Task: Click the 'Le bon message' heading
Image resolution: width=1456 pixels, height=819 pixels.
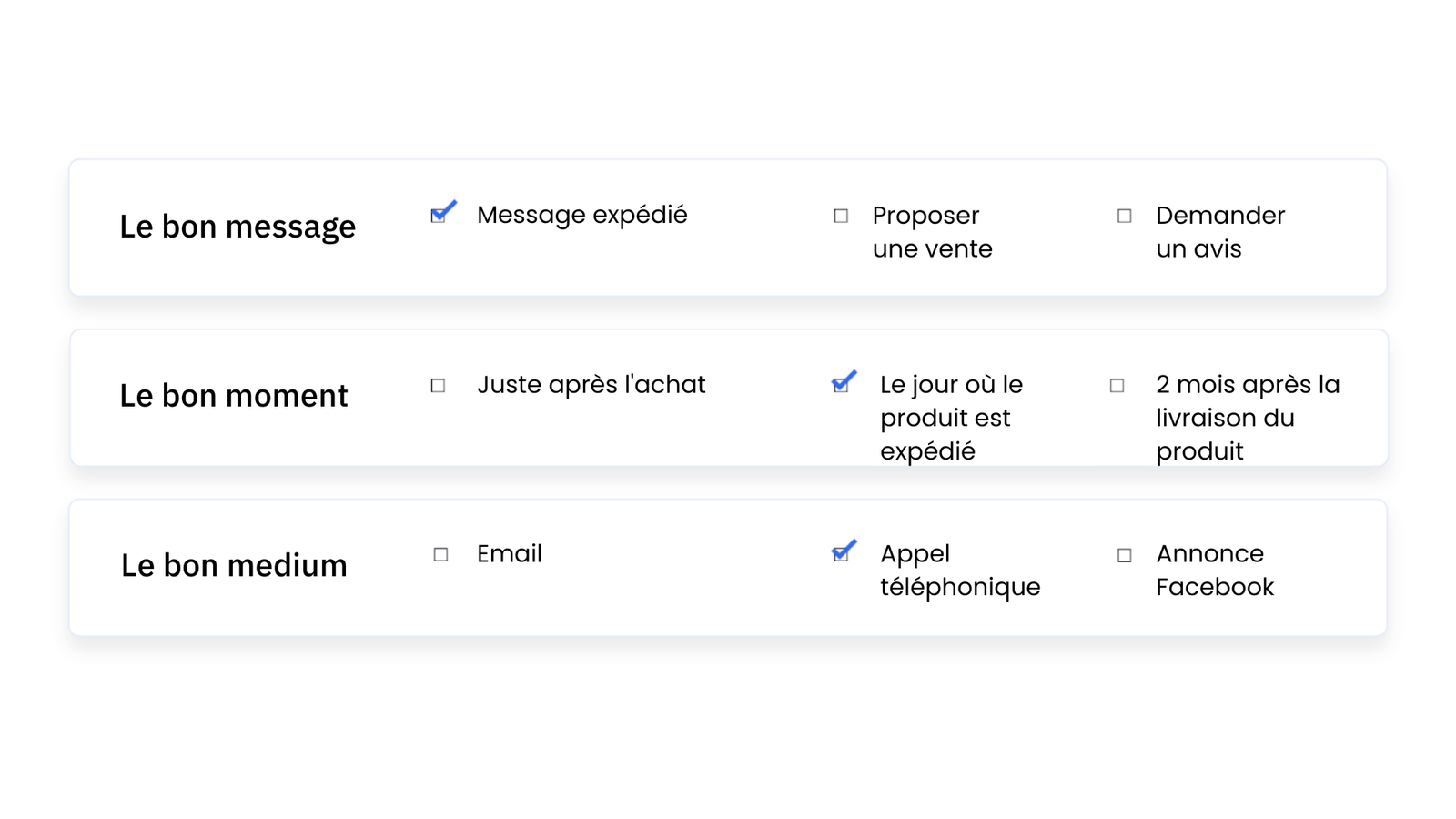Action: coord(238,227)
